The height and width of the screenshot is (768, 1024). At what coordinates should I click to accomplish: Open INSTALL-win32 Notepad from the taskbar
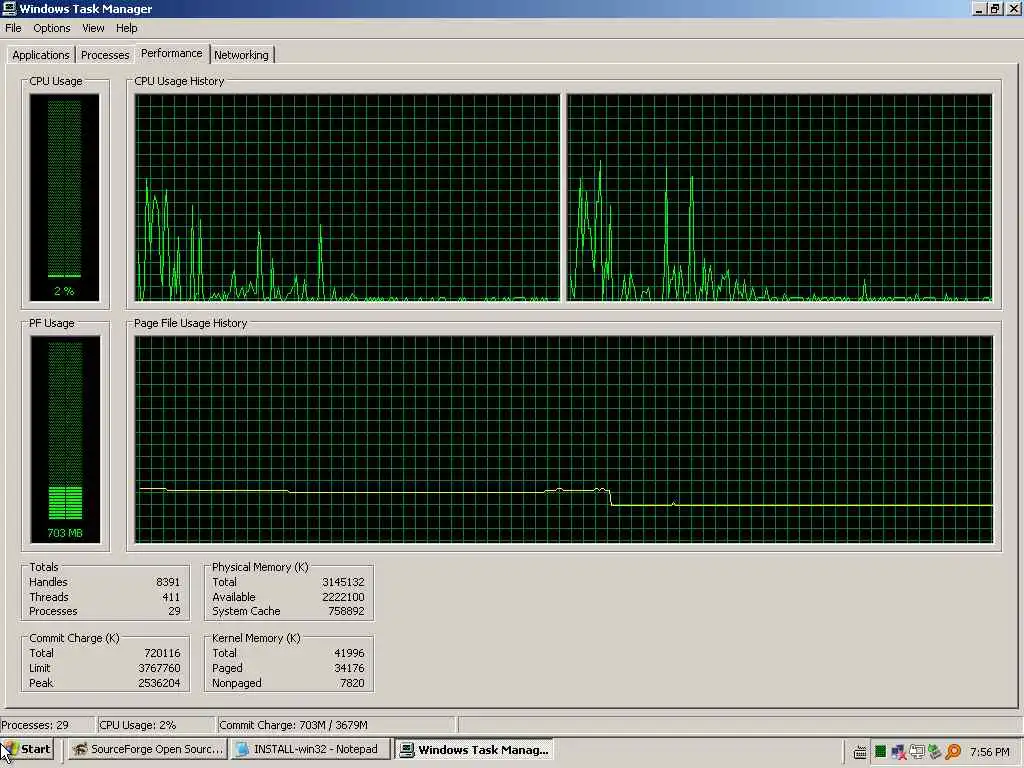click(310, 749)
